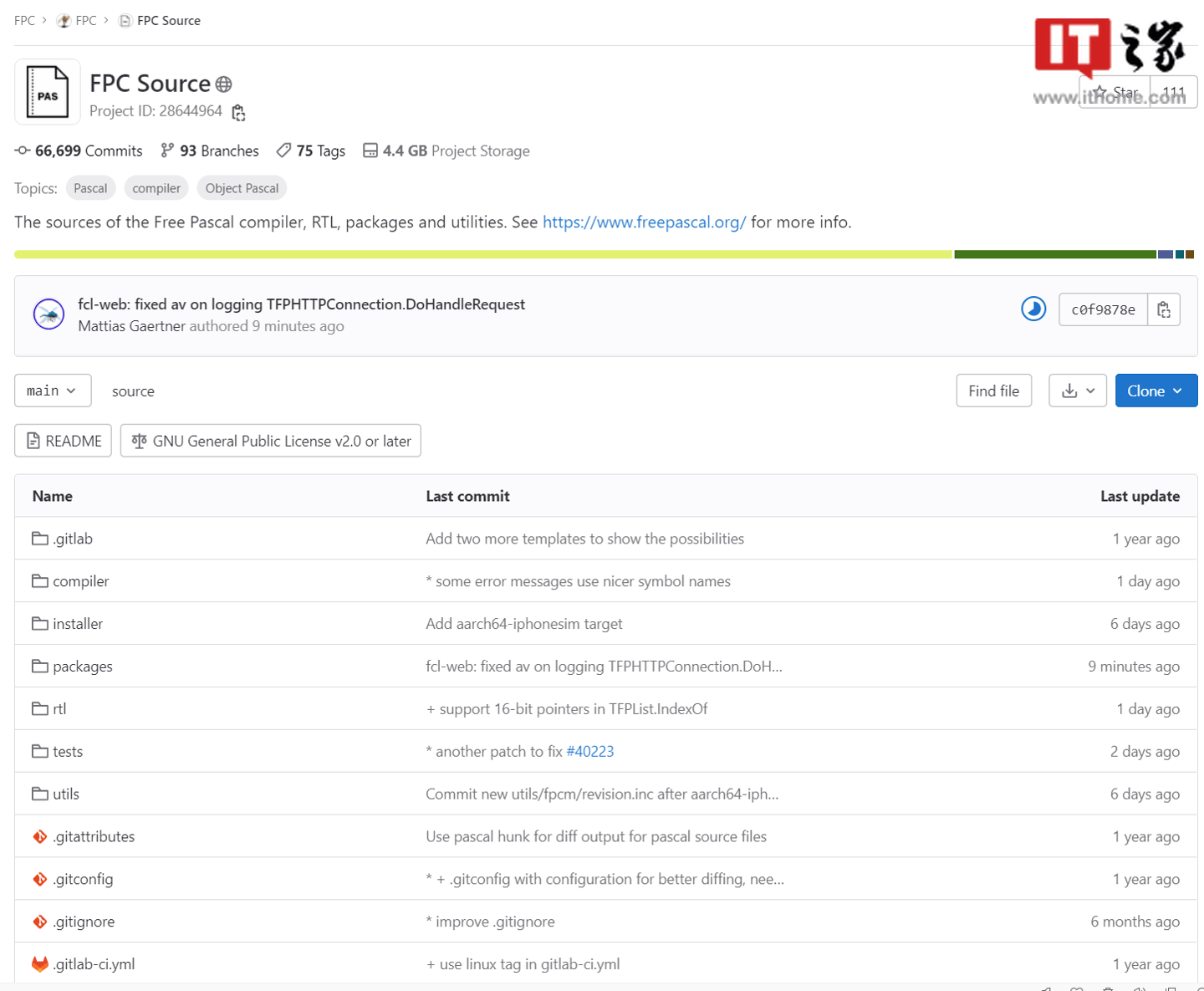Image resolution: width=1204 pixels, height=991 pixels.
Task: Click the Find file button
Action: [x=992, y=391]
